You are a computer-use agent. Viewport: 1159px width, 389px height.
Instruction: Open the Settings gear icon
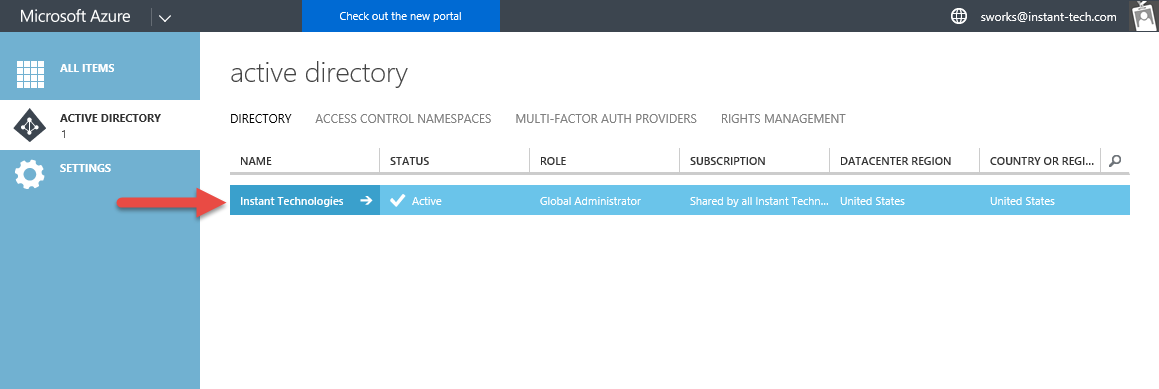30,175
